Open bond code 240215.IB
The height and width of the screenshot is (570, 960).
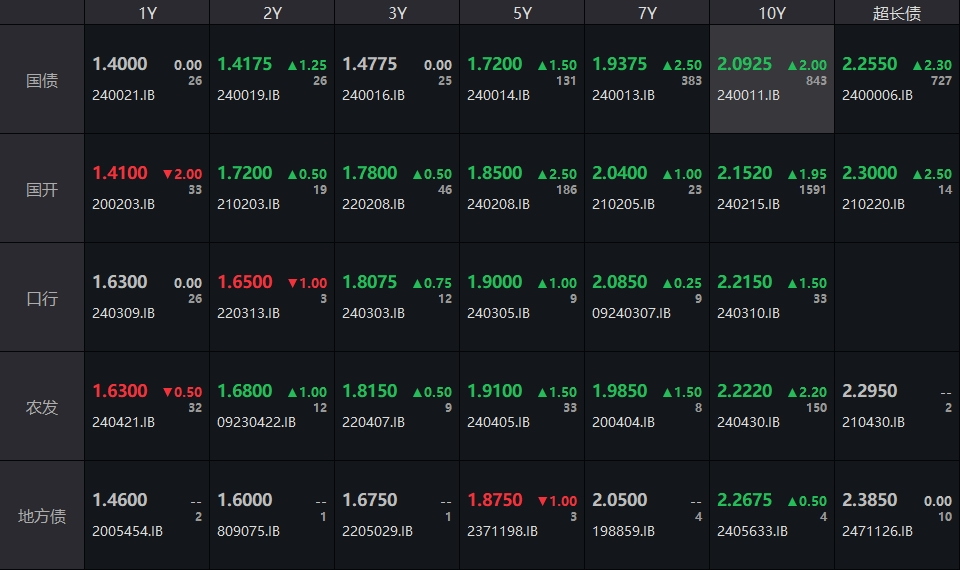click(x=748, y=204)
